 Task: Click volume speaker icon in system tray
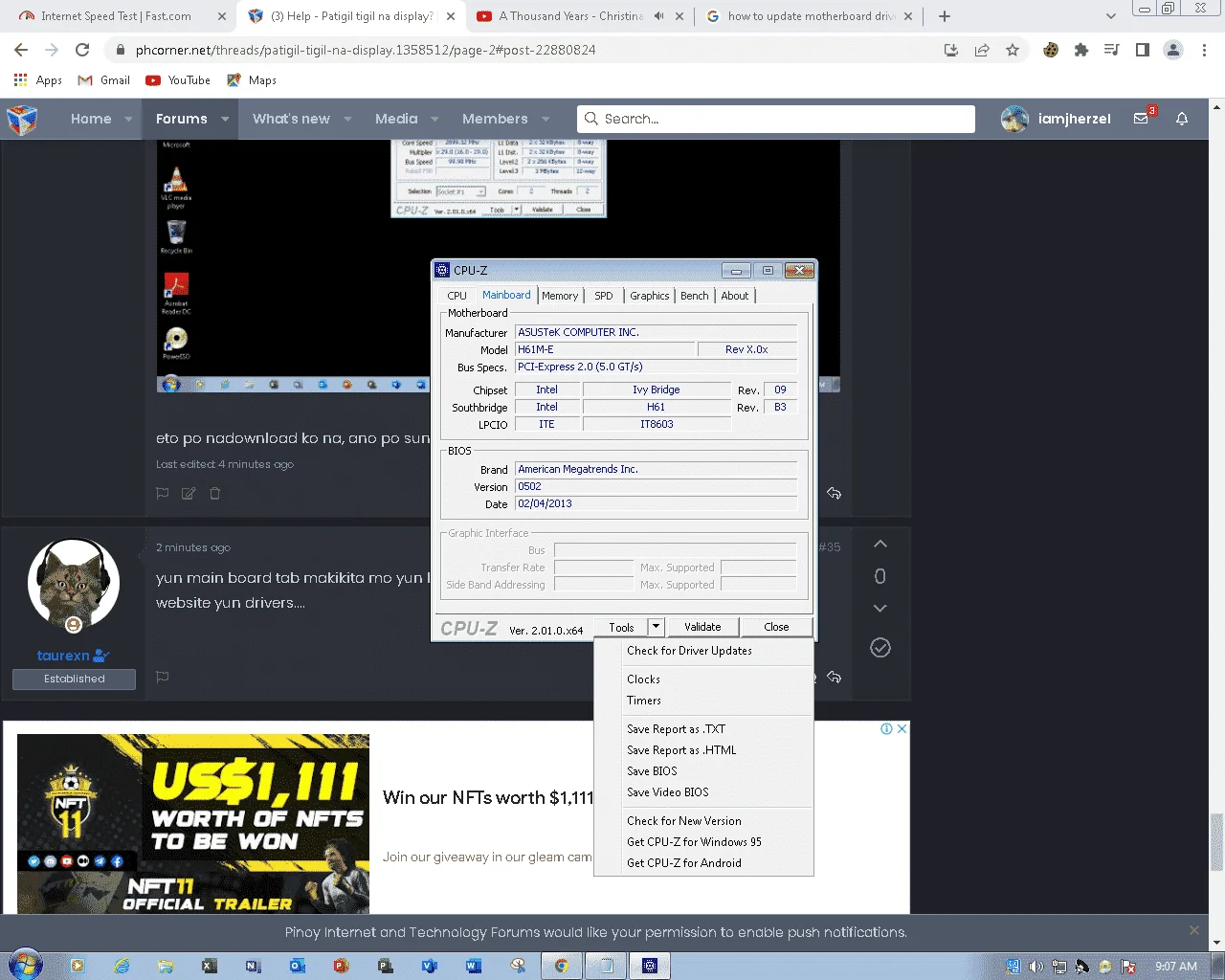tap(1036, 967)
